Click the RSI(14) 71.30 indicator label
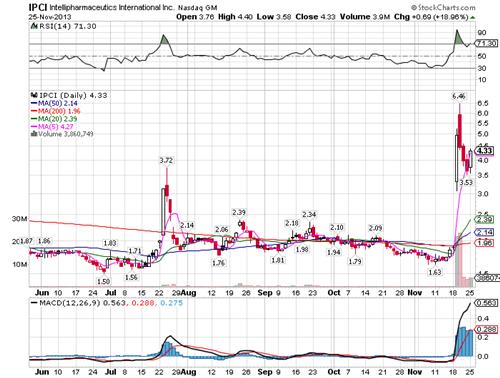The image size is (500, 378). [68, 26]
